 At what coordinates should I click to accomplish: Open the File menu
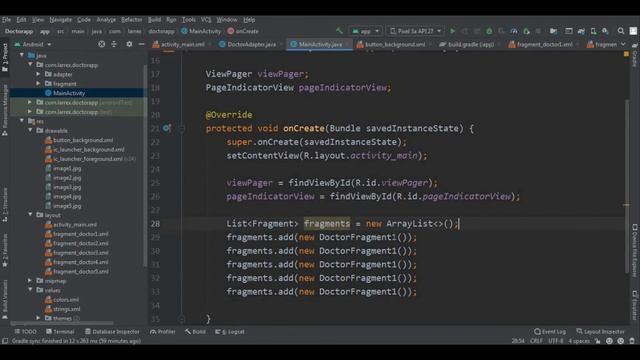[x=6, y=20]
